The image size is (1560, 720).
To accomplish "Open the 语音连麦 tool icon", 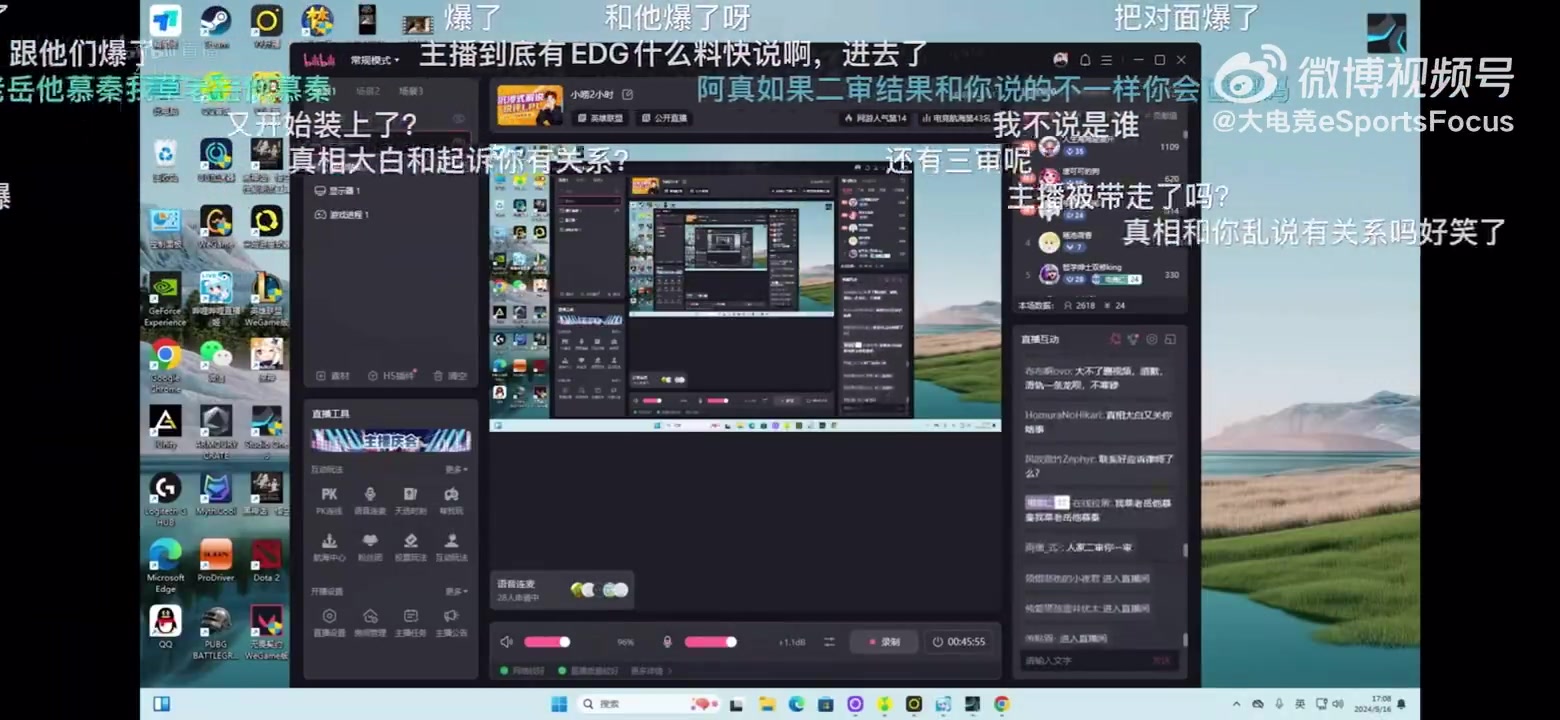I will tap(370, 501).
